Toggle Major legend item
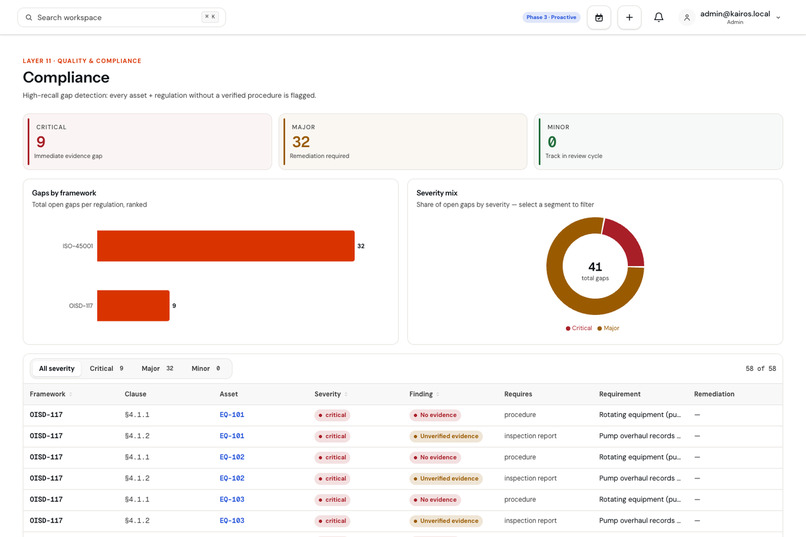The image size is (806, 537). click(x=608, y=328)
